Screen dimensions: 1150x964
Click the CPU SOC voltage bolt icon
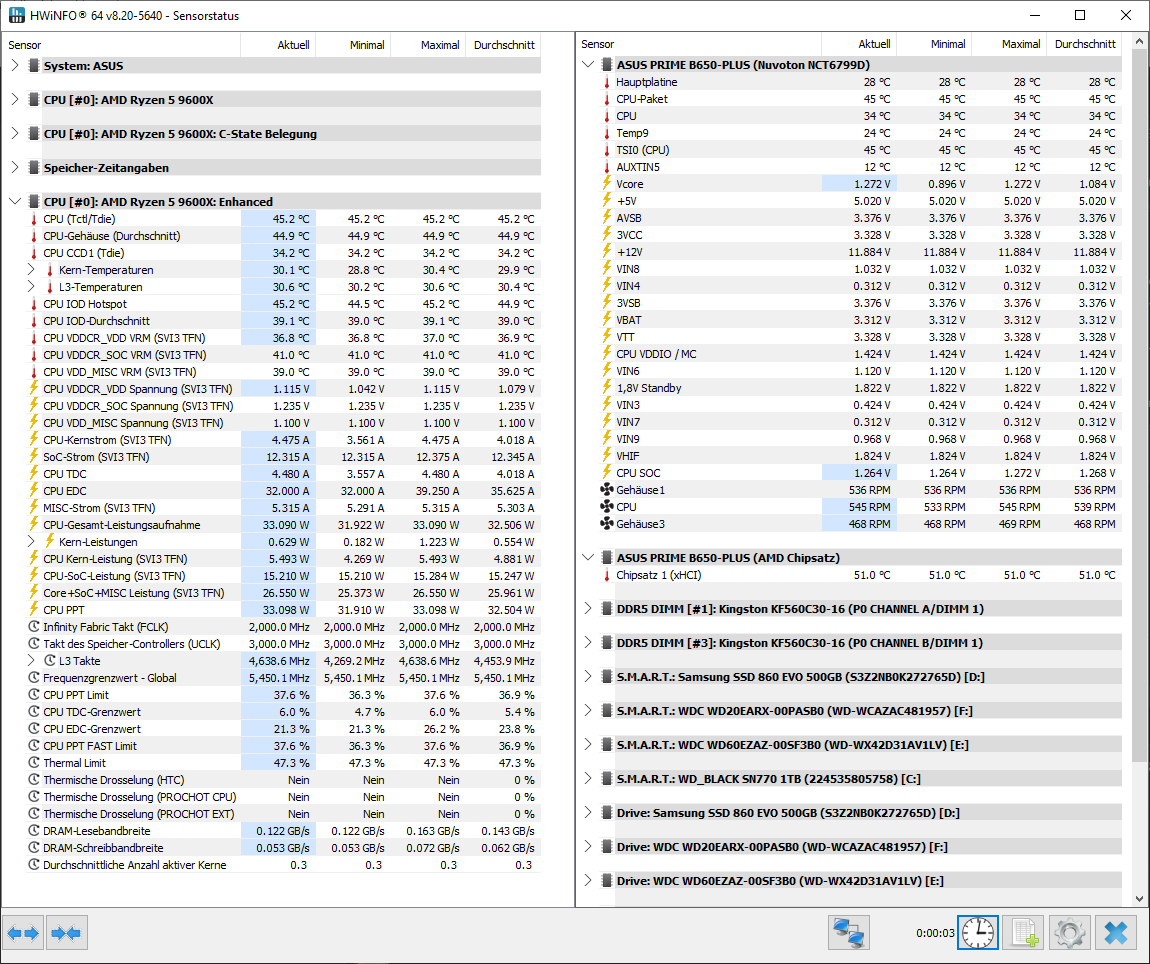point(607,472)
